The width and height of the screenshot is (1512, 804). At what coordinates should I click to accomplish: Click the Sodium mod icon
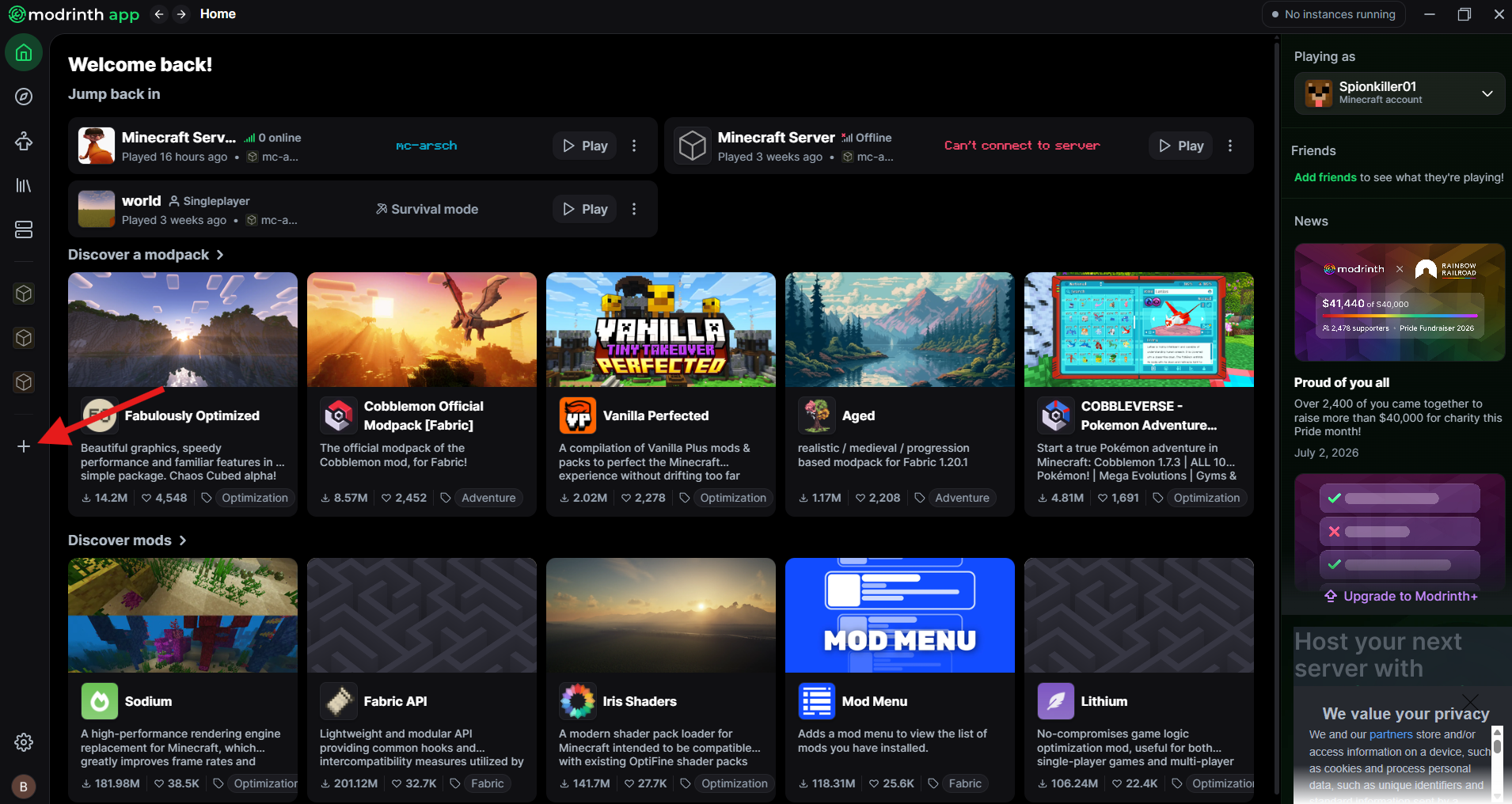100,701
